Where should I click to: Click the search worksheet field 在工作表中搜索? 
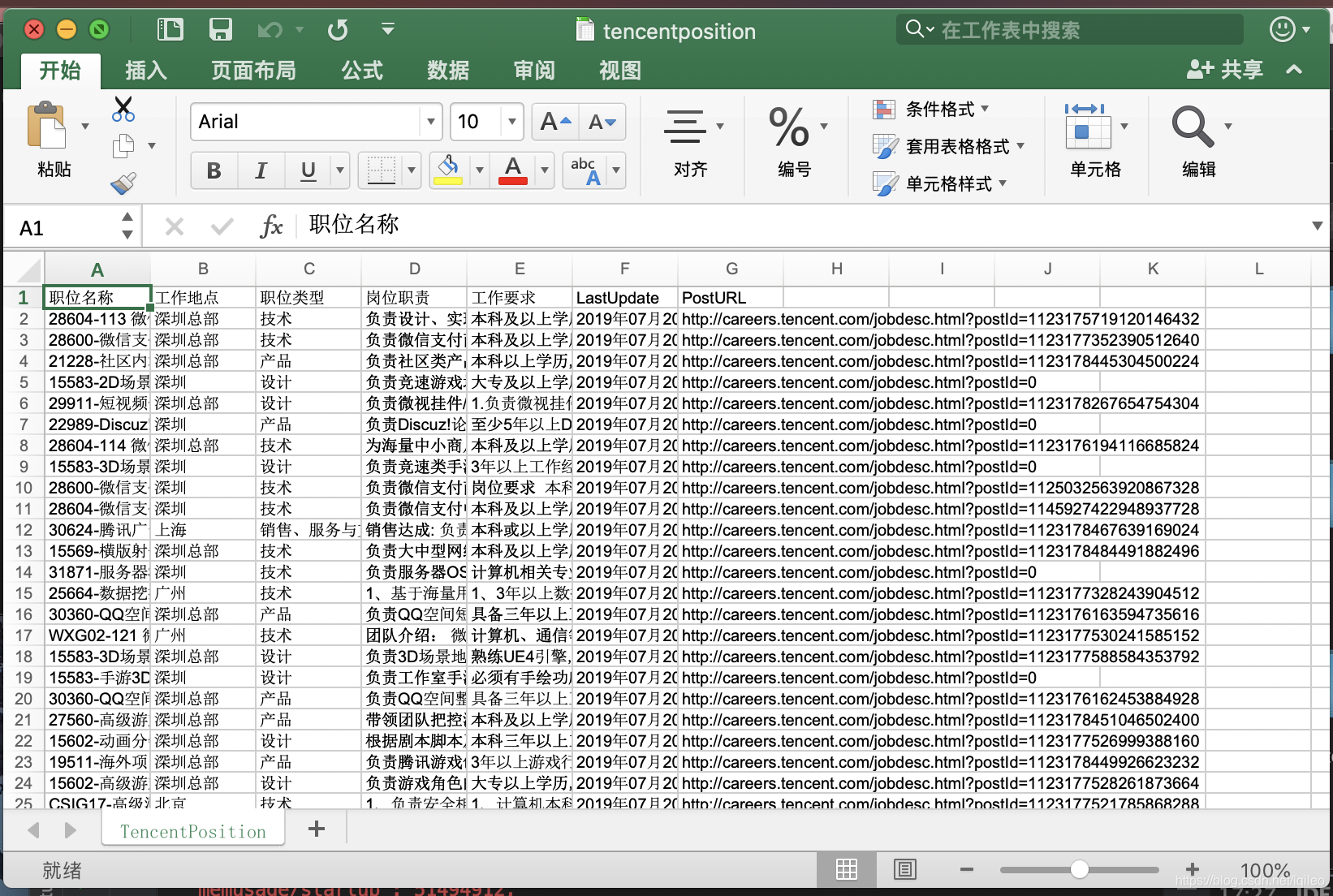(1070, 30)
